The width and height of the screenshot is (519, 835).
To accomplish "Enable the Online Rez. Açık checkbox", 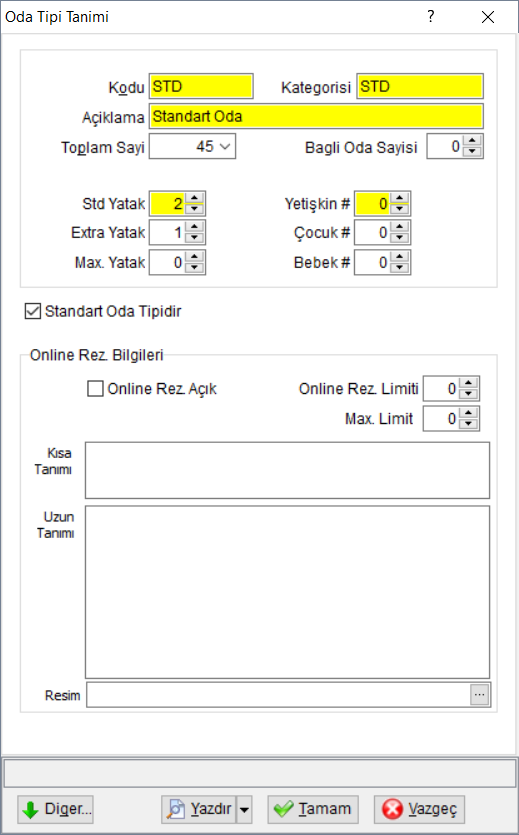I will coord(95,389).
